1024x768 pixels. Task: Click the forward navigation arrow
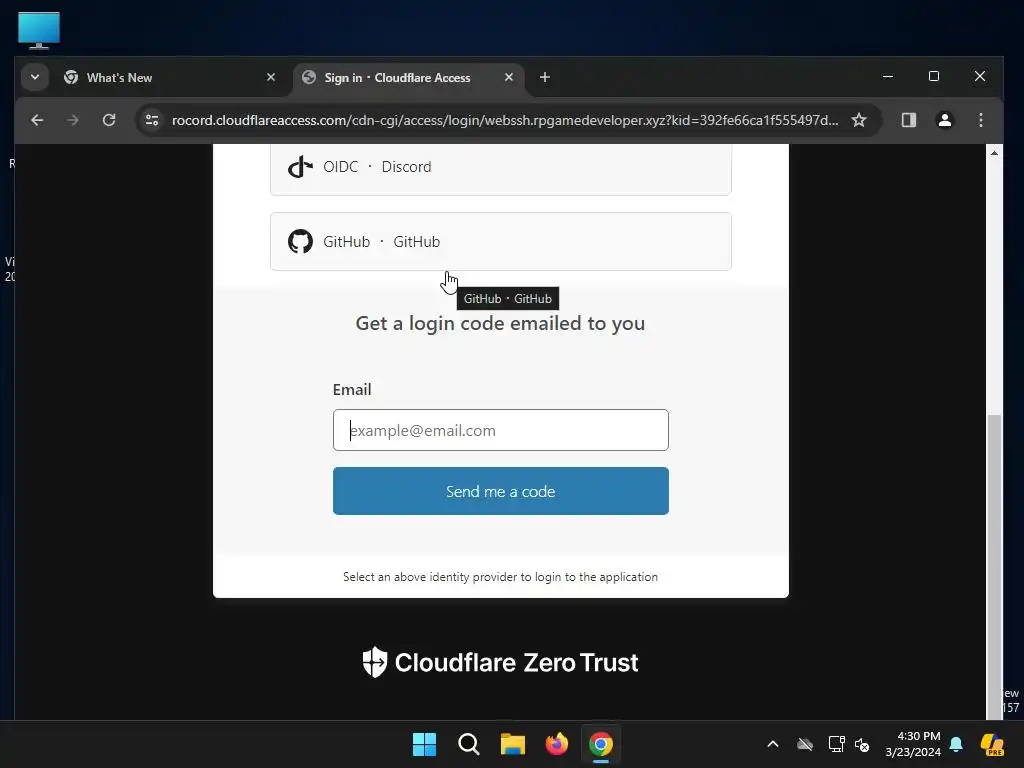pos(73,120)
